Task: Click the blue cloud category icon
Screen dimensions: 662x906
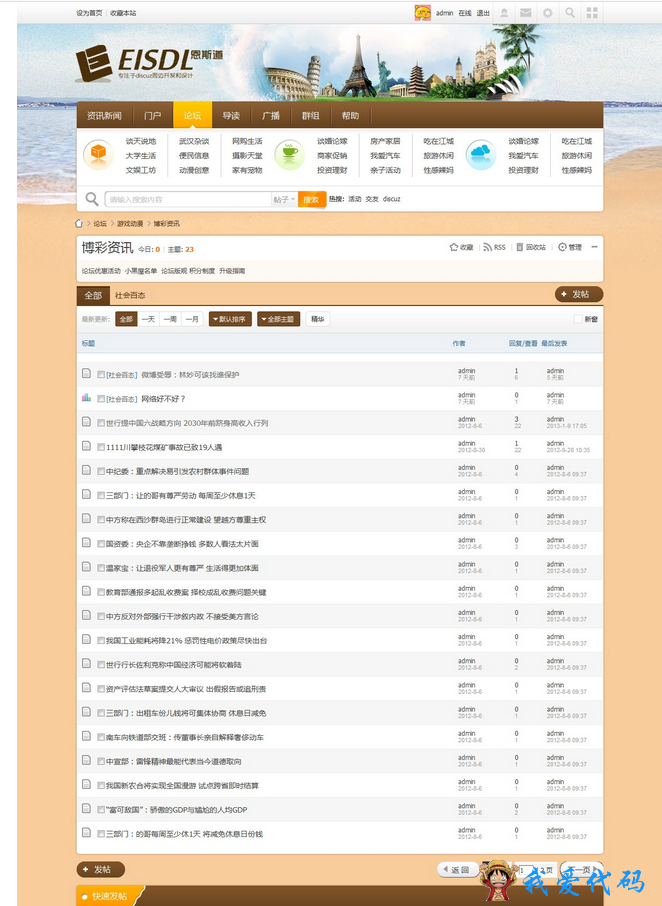Action: pyautogui.click(x=481, y=154)
